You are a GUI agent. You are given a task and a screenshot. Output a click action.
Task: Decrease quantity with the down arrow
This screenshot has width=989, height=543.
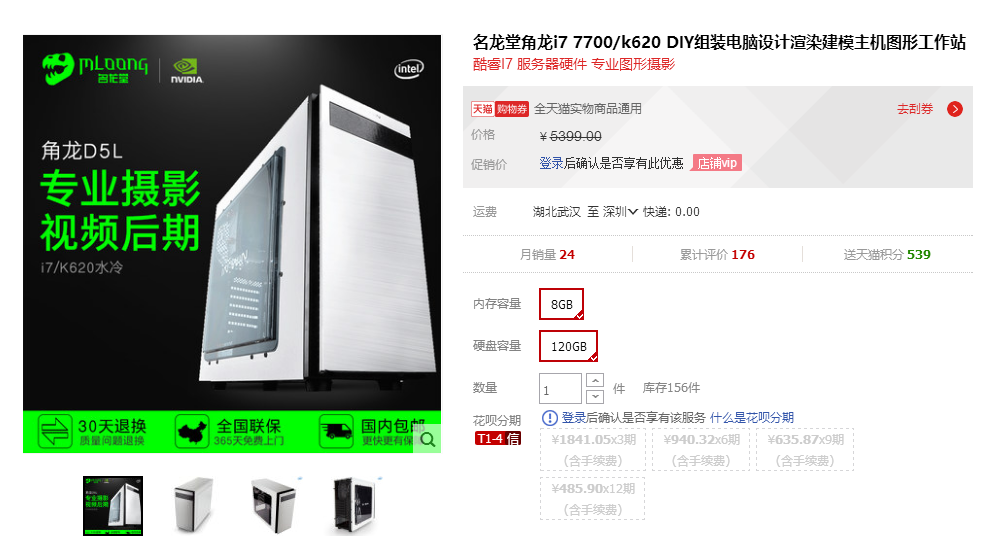coord(595,397)
